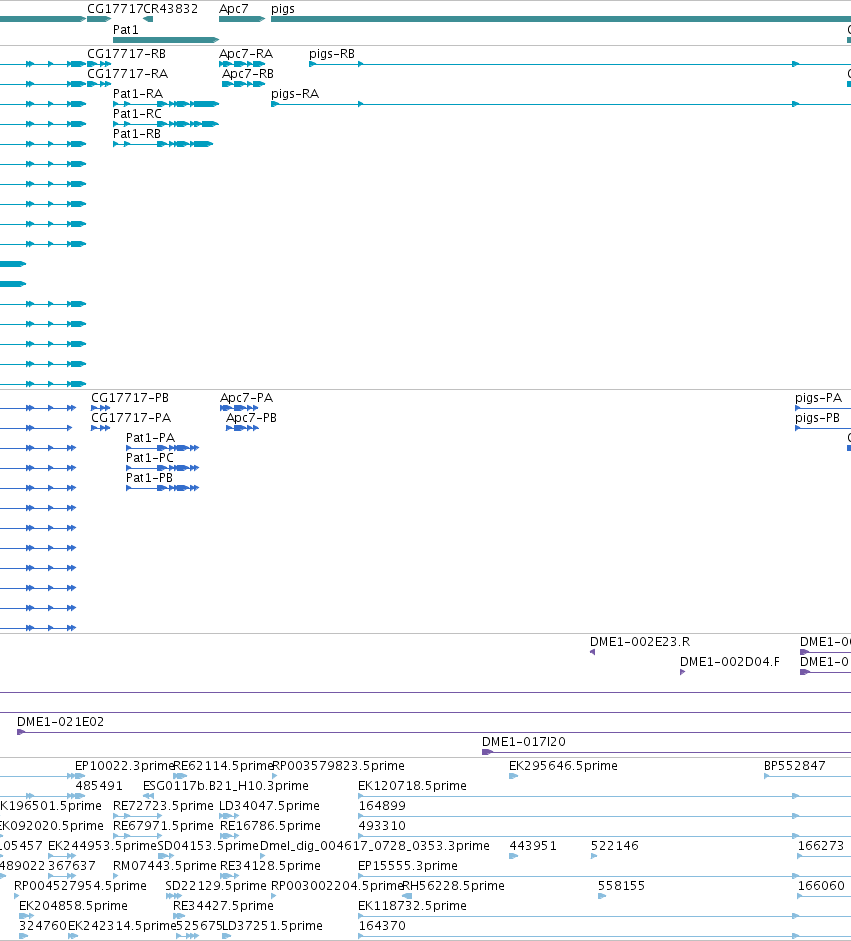Click the 485491 feature label

[x=99, y=786]
